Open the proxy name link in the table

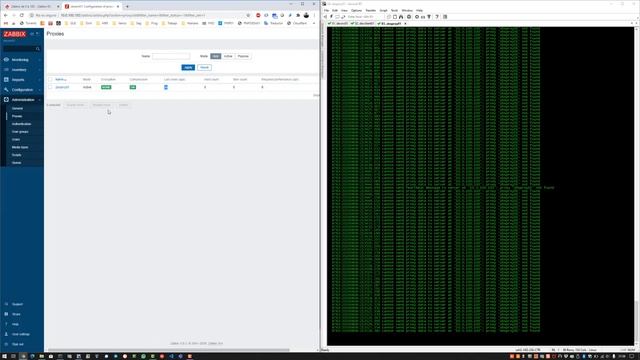[x=62, y=87]
